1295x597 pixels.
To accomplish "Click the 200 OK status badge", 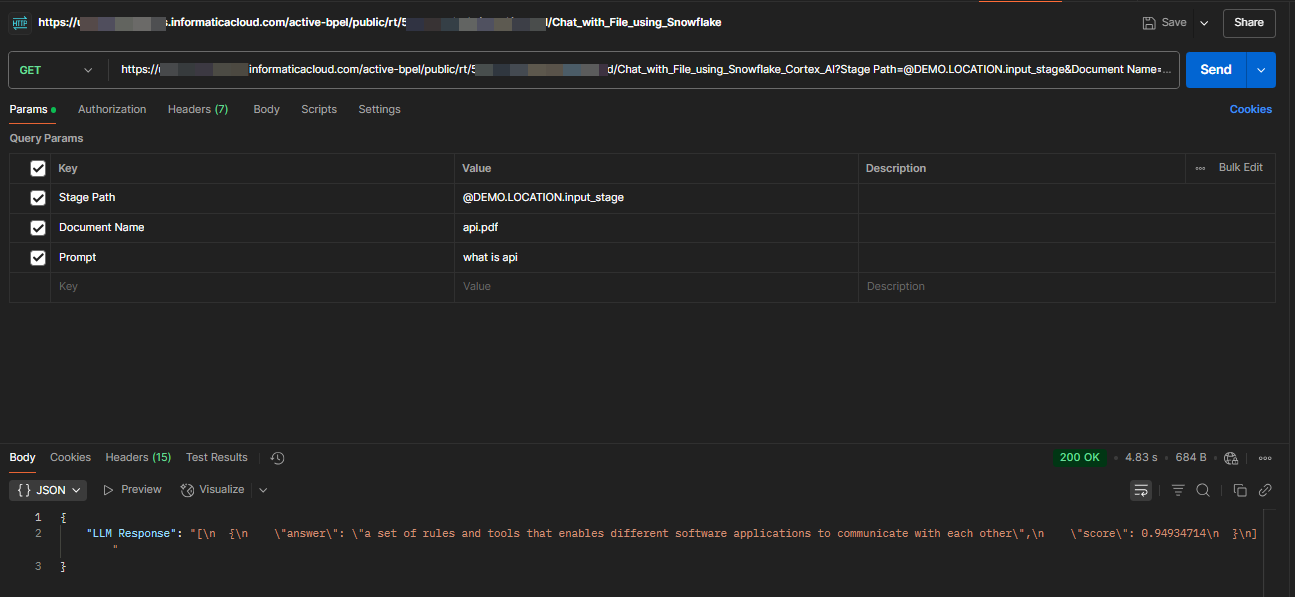I will [1080, 458].
